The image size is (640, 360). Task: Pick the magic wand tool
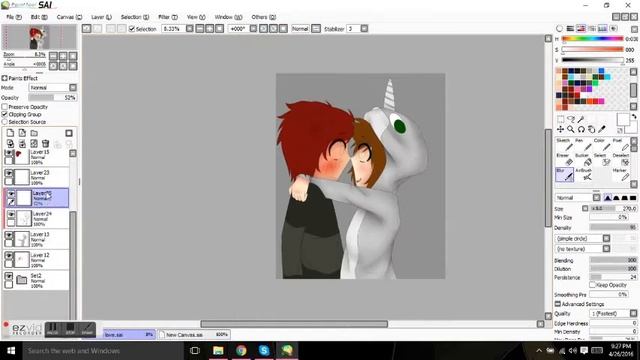[x=581, y=119]
